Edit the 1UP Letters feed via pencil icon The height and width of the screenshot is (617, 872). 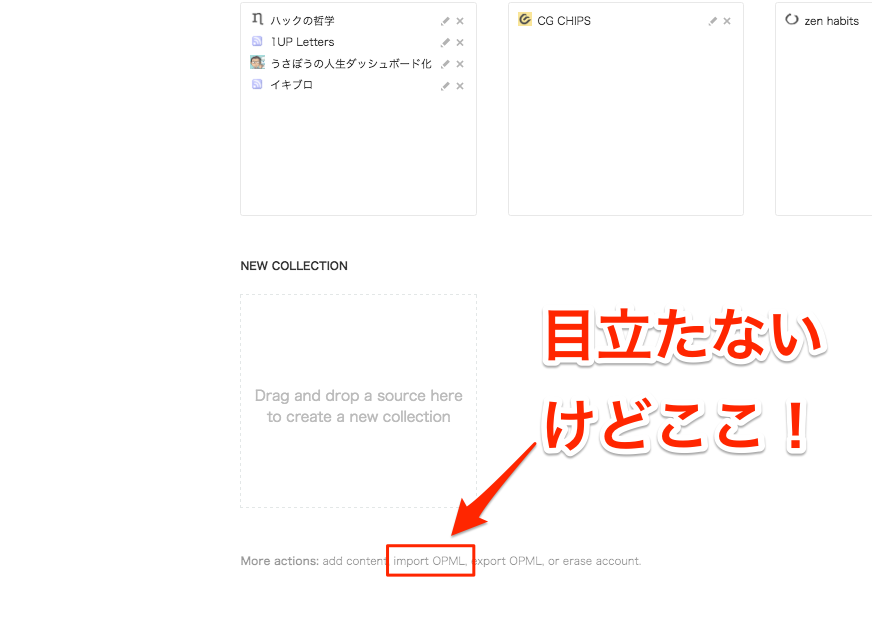coord(445,43)
